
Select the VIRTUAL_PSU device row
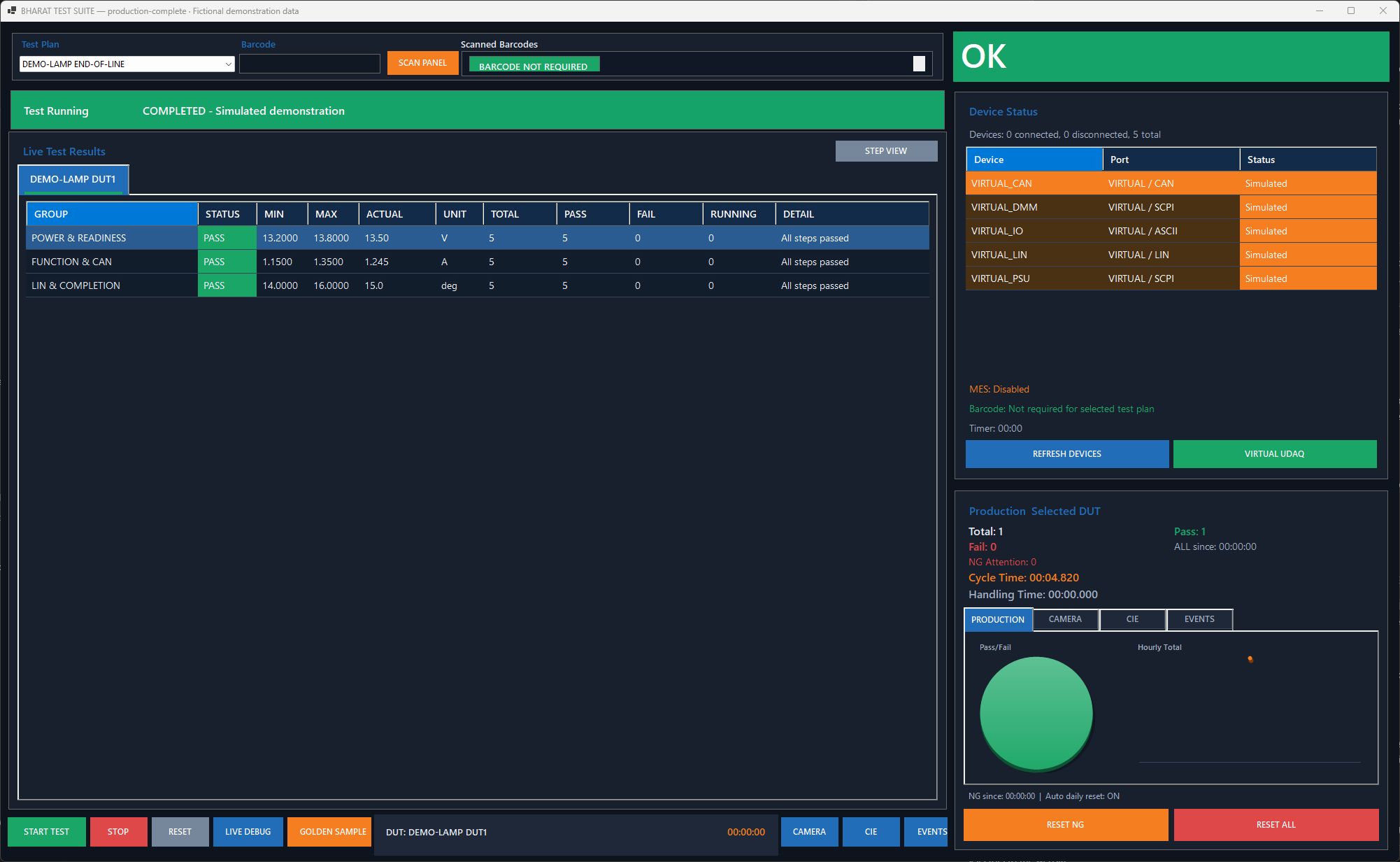coord(1171,278)
